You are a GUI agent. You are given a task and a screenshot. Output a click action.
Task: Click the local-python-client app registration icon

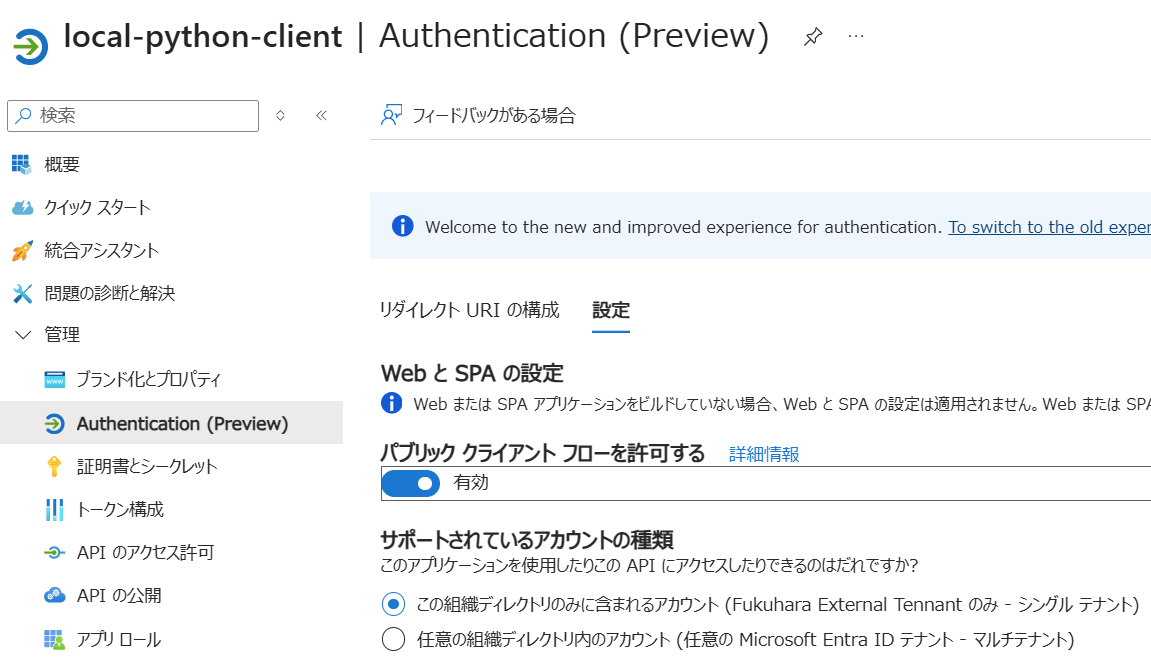point(31,46)
